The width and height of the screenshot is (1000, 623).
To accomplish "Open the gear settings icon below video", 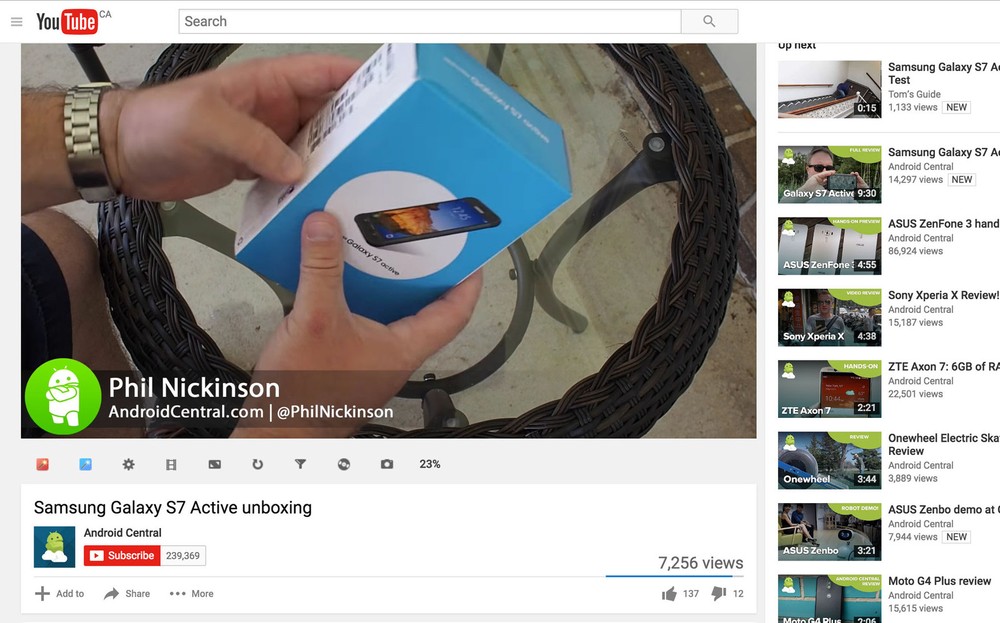I will coord(128,464).
